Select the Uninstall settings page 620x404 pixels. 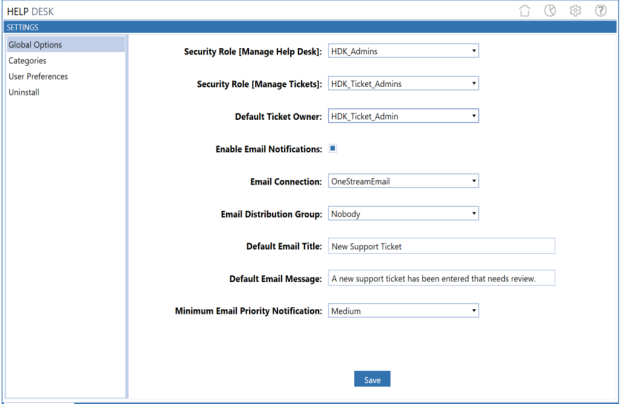(x=24, y=92)
